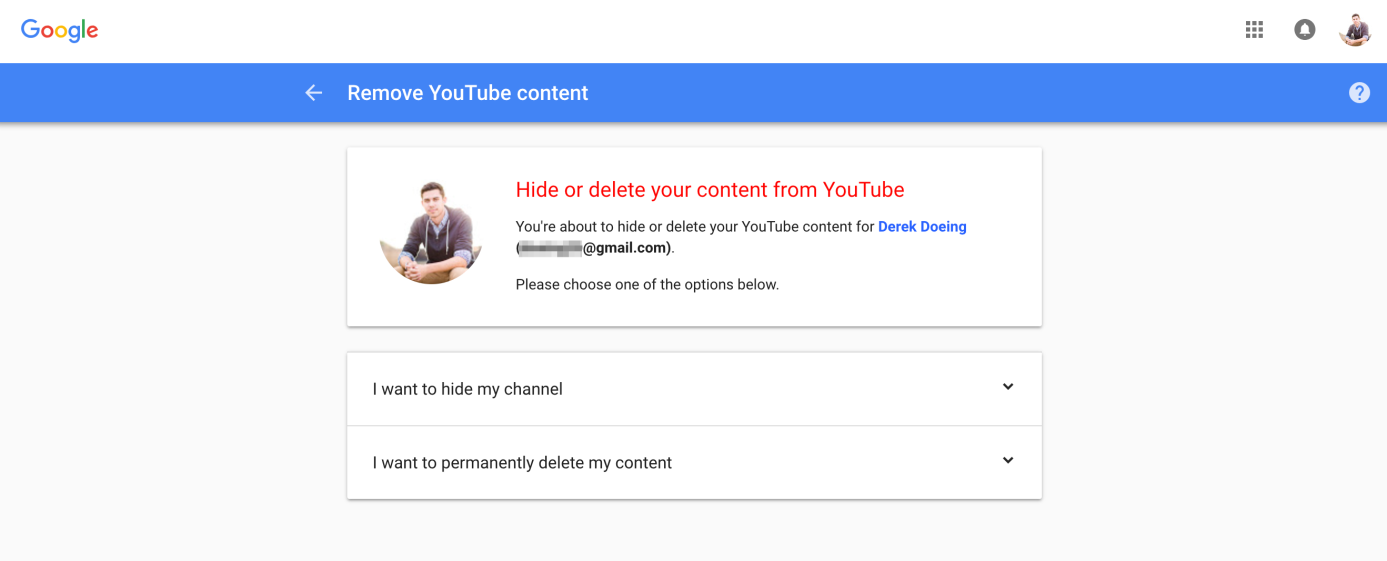This screenshot has height=561, width=1387.
Task: Select "I want to hide my channel" text
Action: [x=468, y=389]
